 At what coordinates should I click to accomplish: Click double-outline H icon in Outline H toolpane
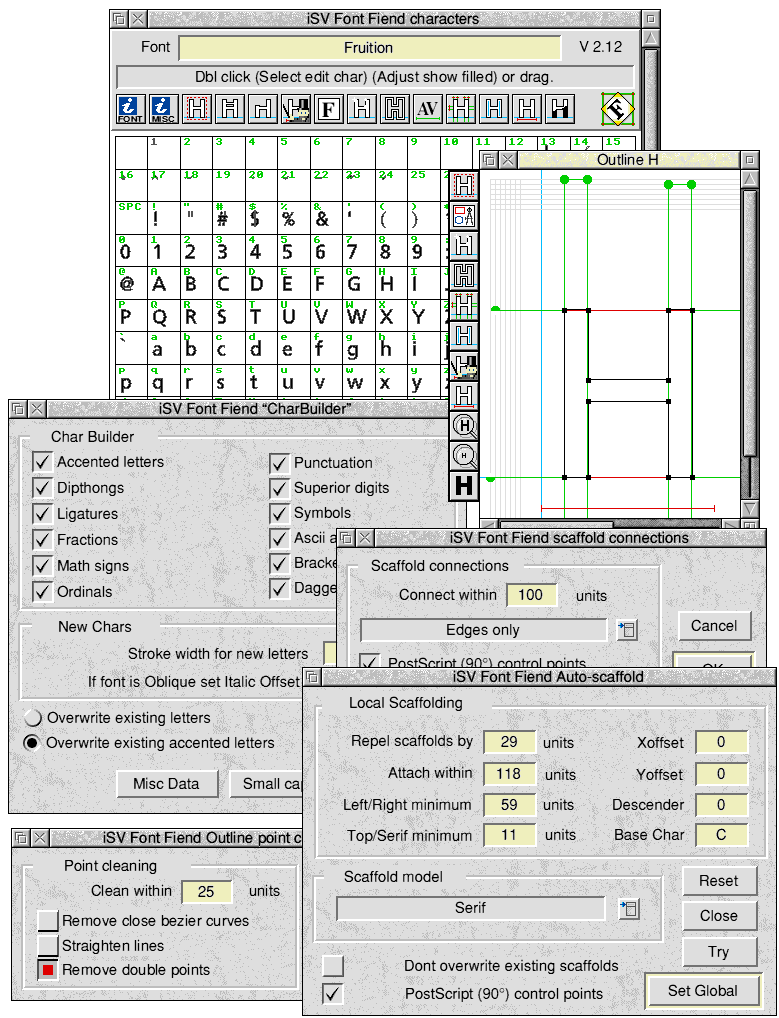point(464,275)
